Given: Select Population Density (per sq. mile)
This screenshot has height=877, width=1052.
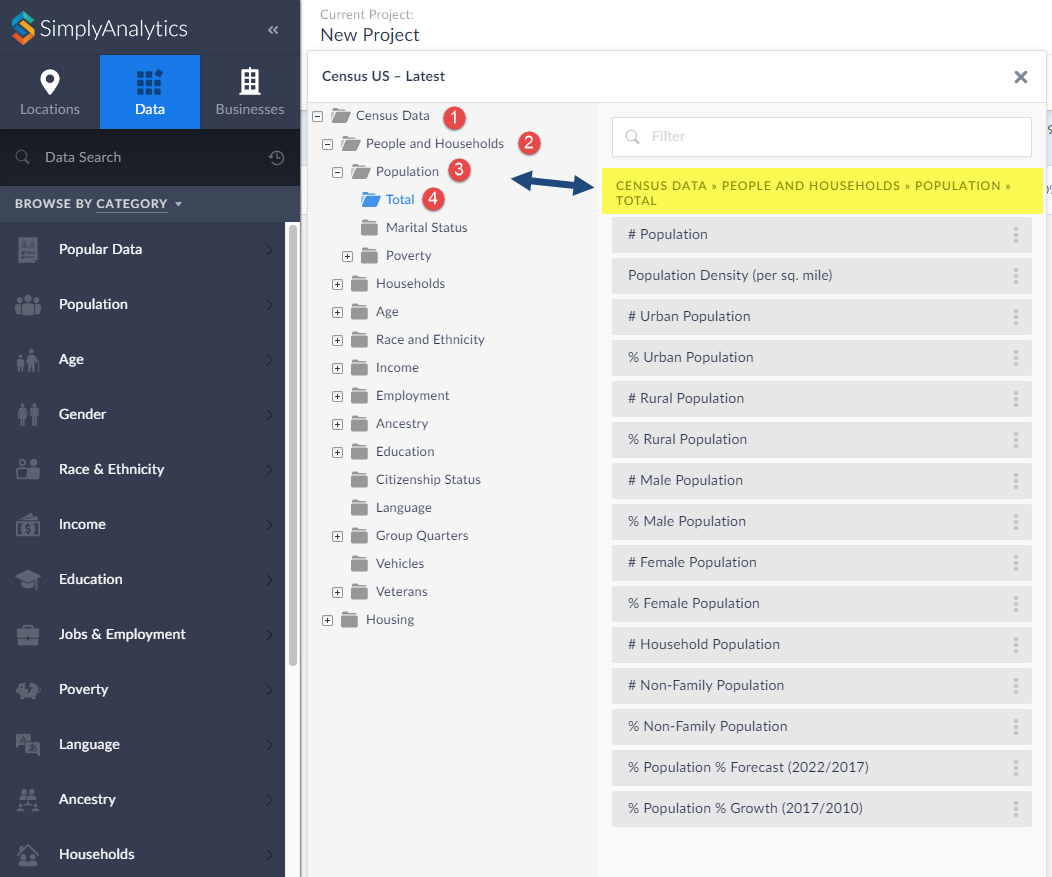Looking at the screenshot, I should [821, 276].
